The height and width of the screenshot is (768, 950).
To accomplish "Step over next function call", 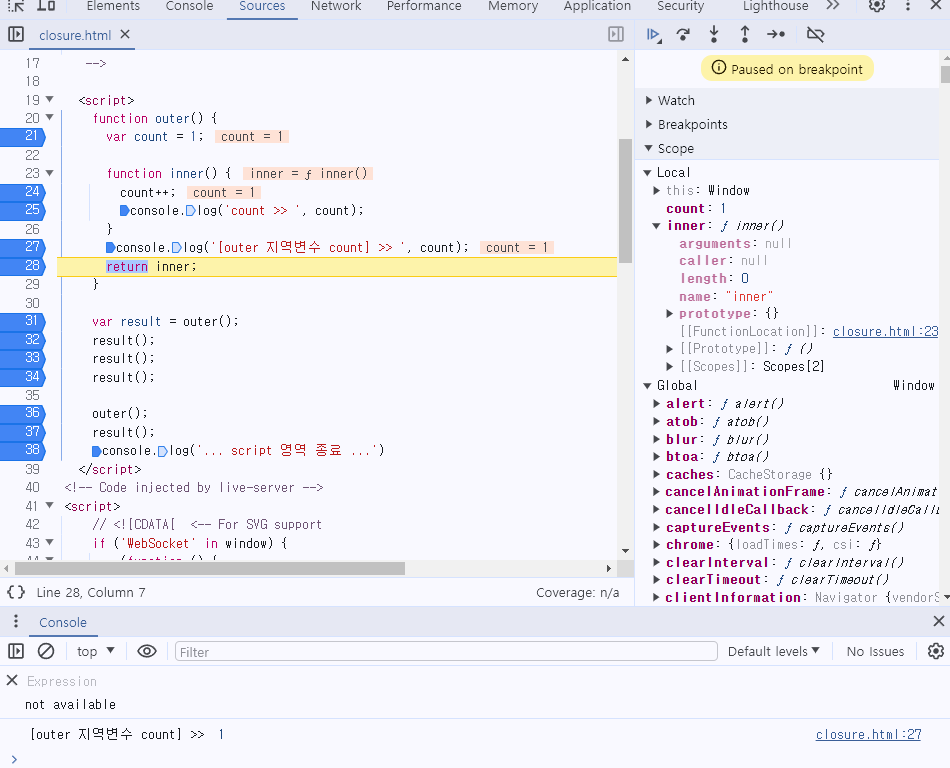I will (x=683, y=35).
